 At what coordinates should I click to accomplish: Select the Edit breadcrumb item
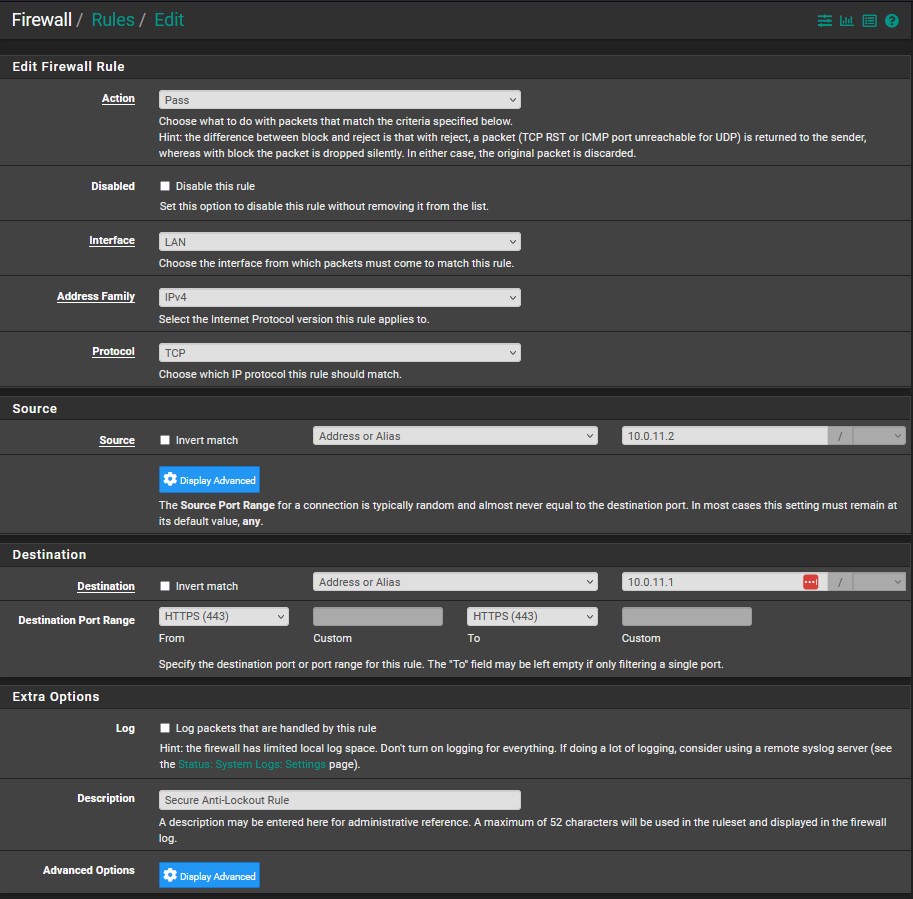tap(169, 19)
